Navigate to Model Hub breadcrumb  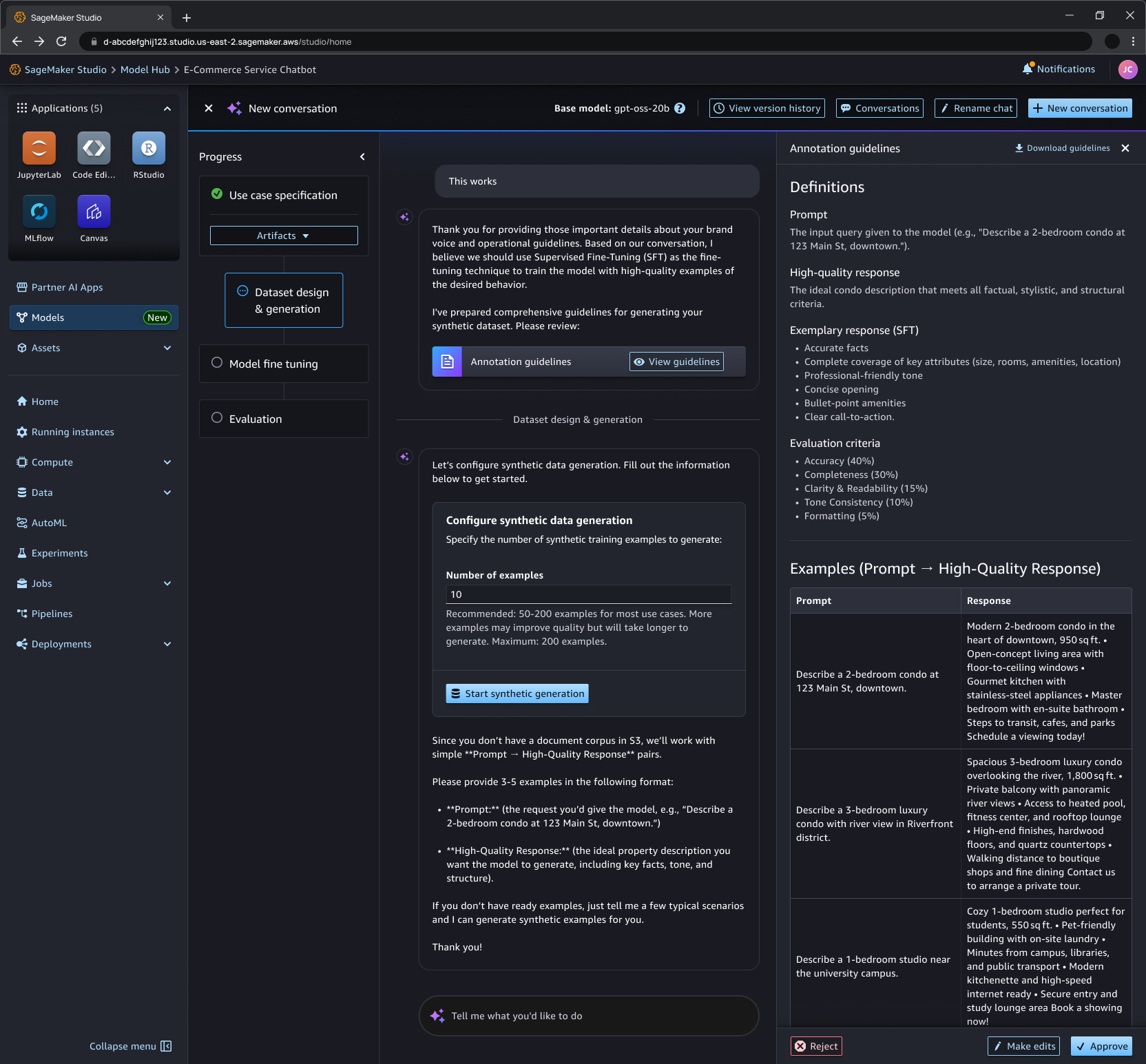[x=145, y=69]
